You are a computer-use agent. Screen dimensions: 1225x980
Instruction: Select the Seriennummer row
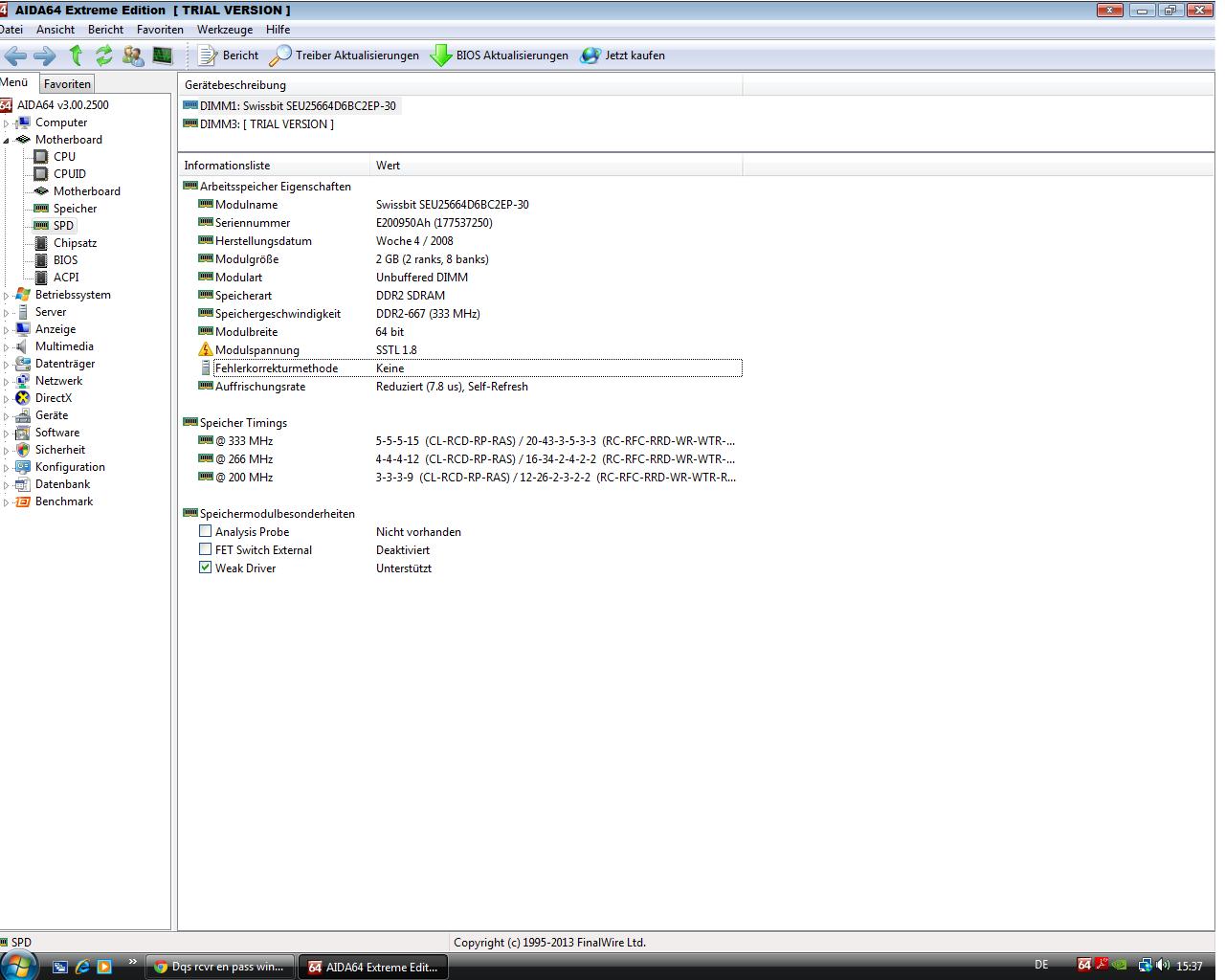click(x=469, y=223)
